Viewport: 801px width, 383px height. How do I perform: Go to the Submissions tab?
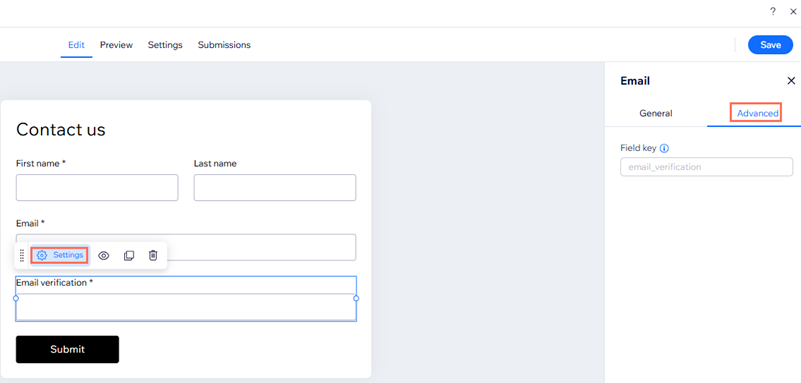[224, 45]
